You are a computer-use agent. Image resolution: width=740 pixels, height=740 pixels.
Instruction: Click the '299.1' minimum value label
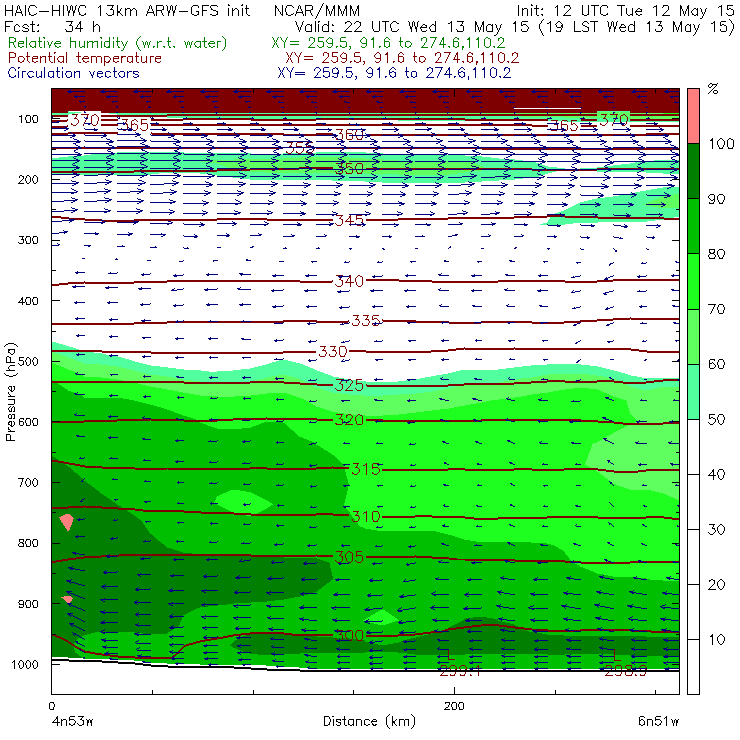click(460, 671)
